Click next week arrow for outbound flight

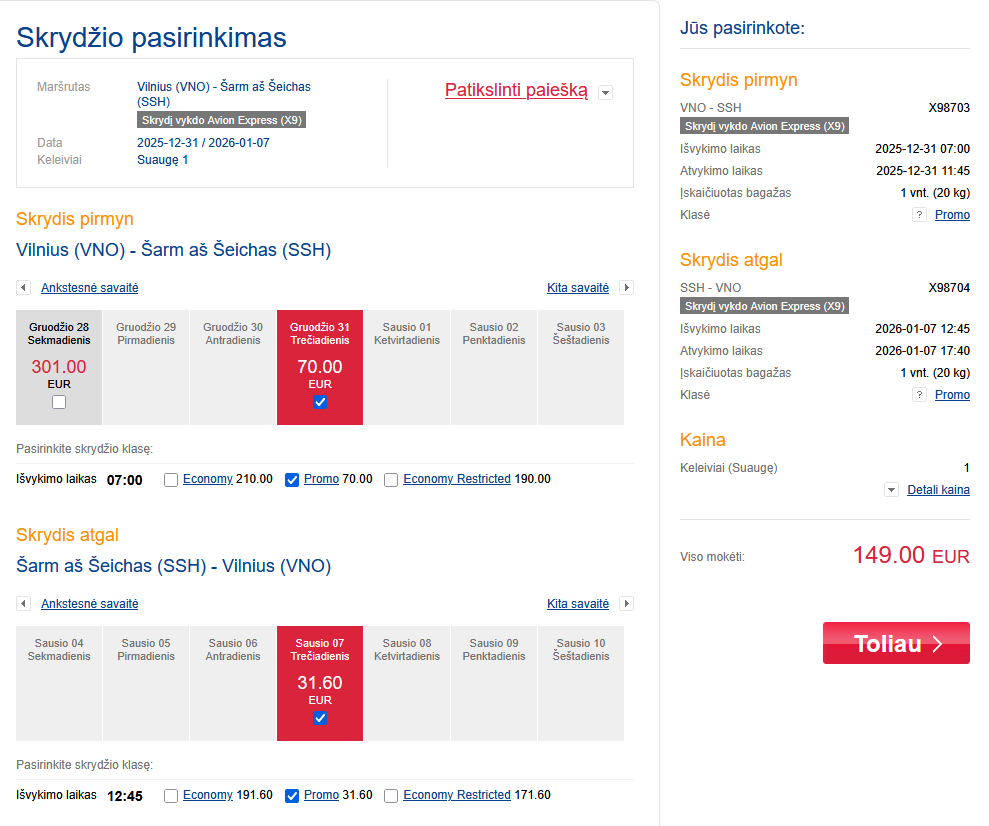point(627,288)
